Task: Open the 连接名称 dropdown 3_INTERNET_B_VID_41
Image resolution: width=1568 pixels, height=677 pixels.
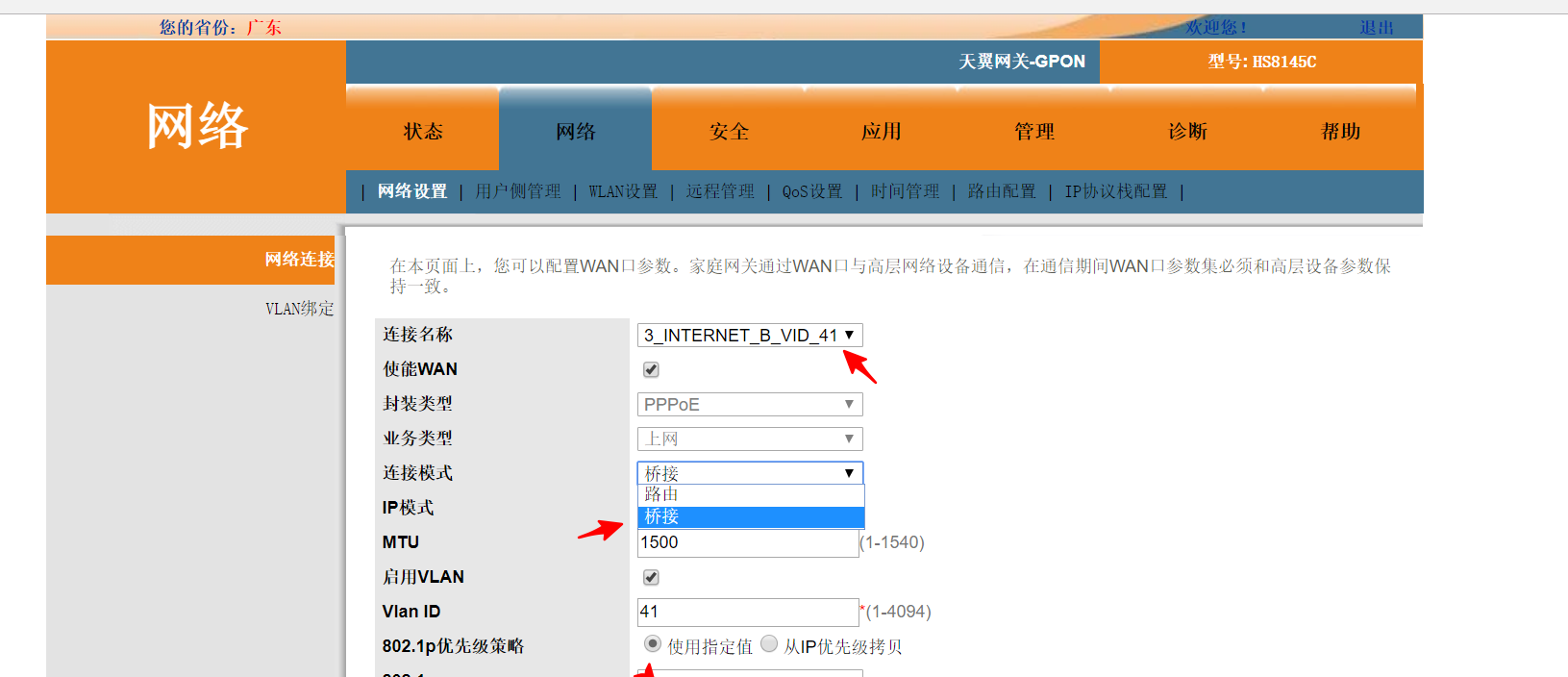Action: pos(750,335)
